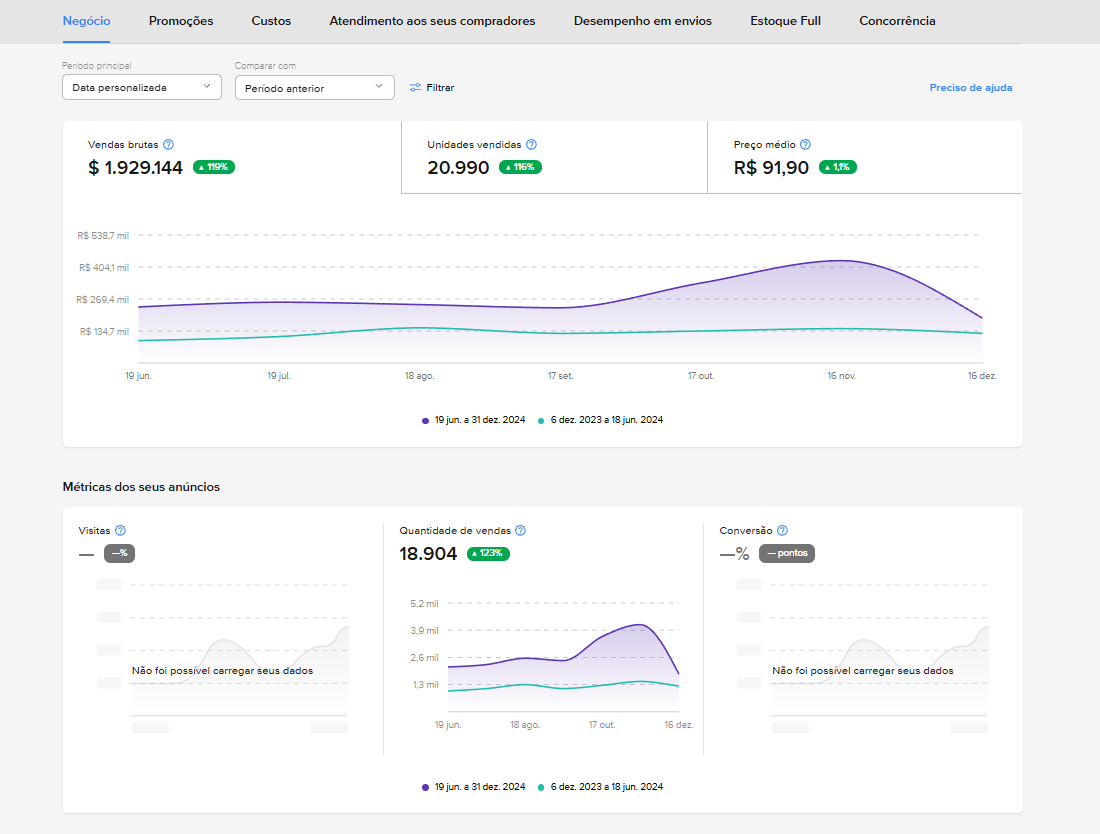Toggle purple series in bottom metrics legend
This screenshot has width=1100, height=834.
coord(474,787)
